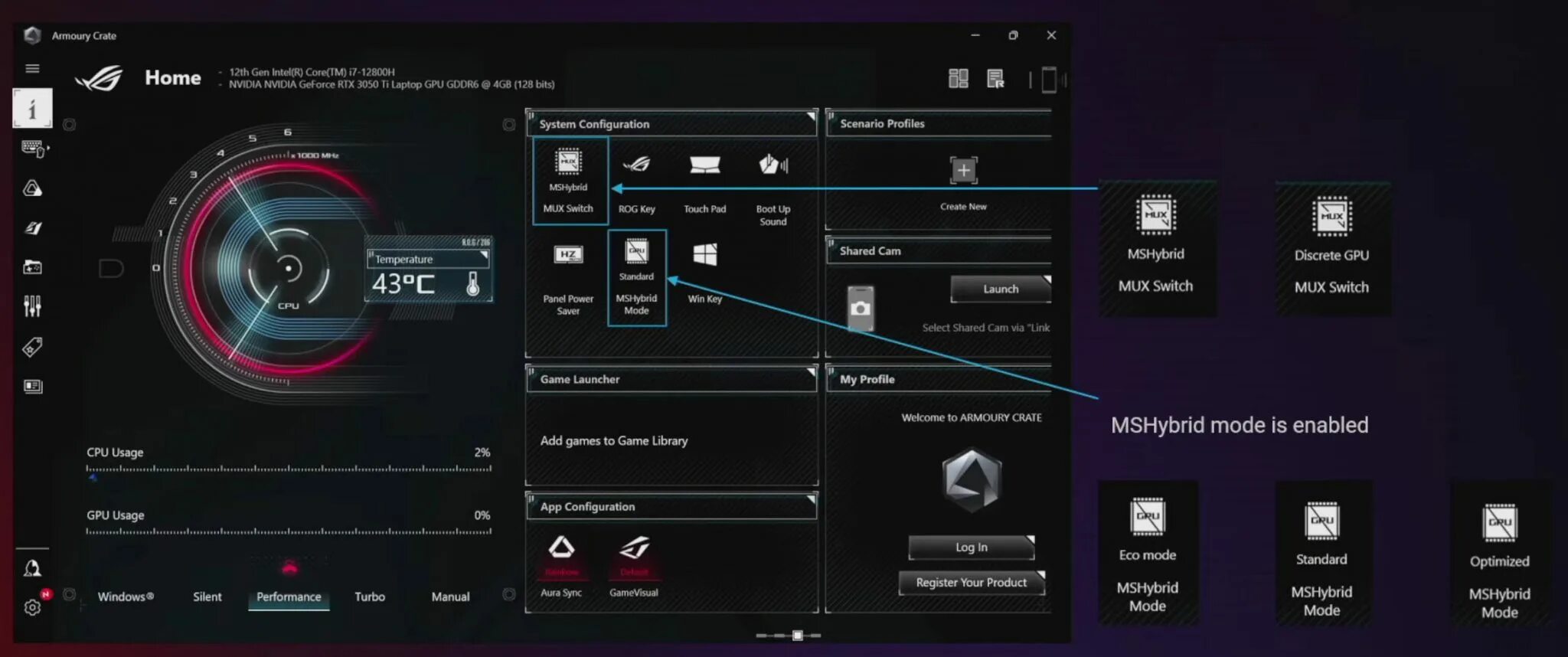Select the Turbo operating mode
Screen dimensions: 1568x657
tap(370, 597)
